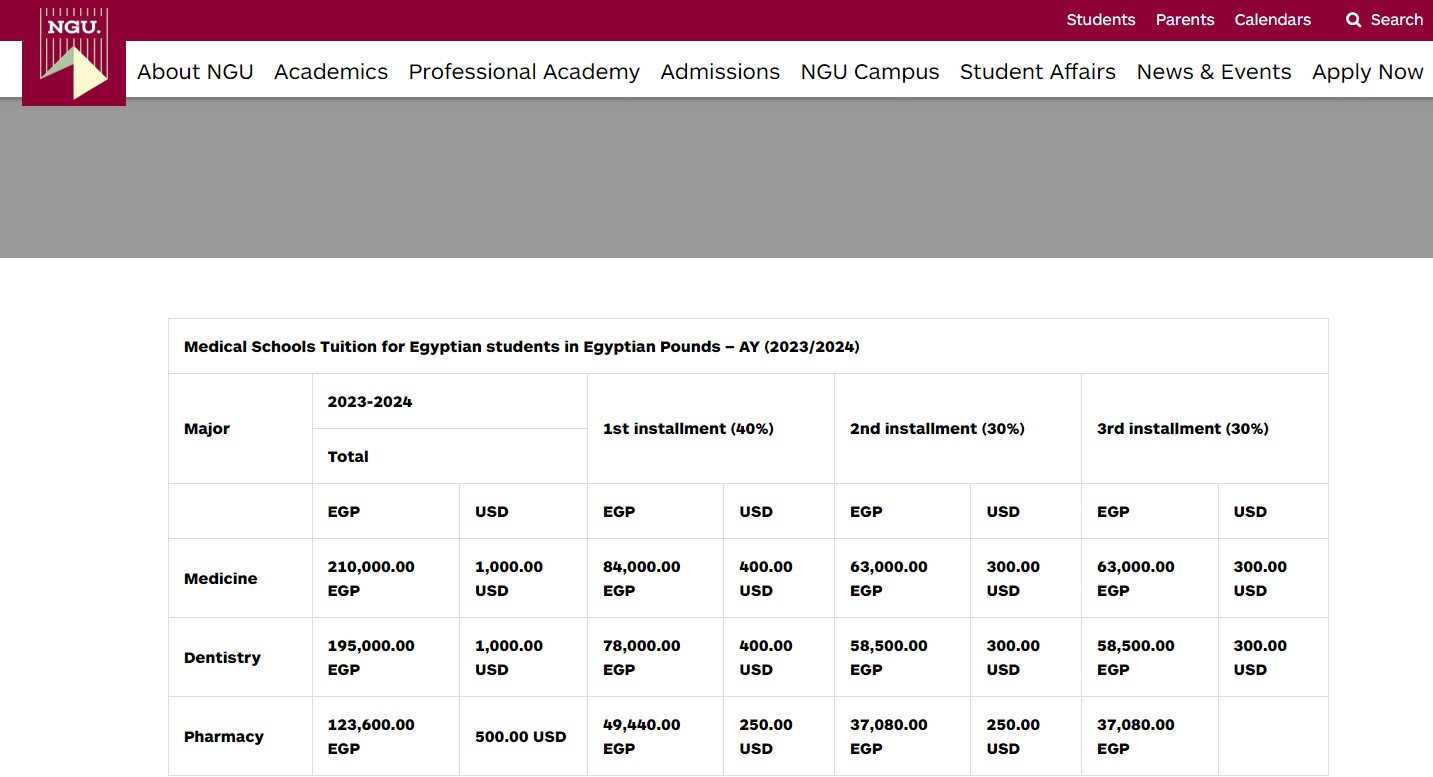Open the NGU Campus menu
This screenshot has height=777, width=1433.
click(870, 72)
